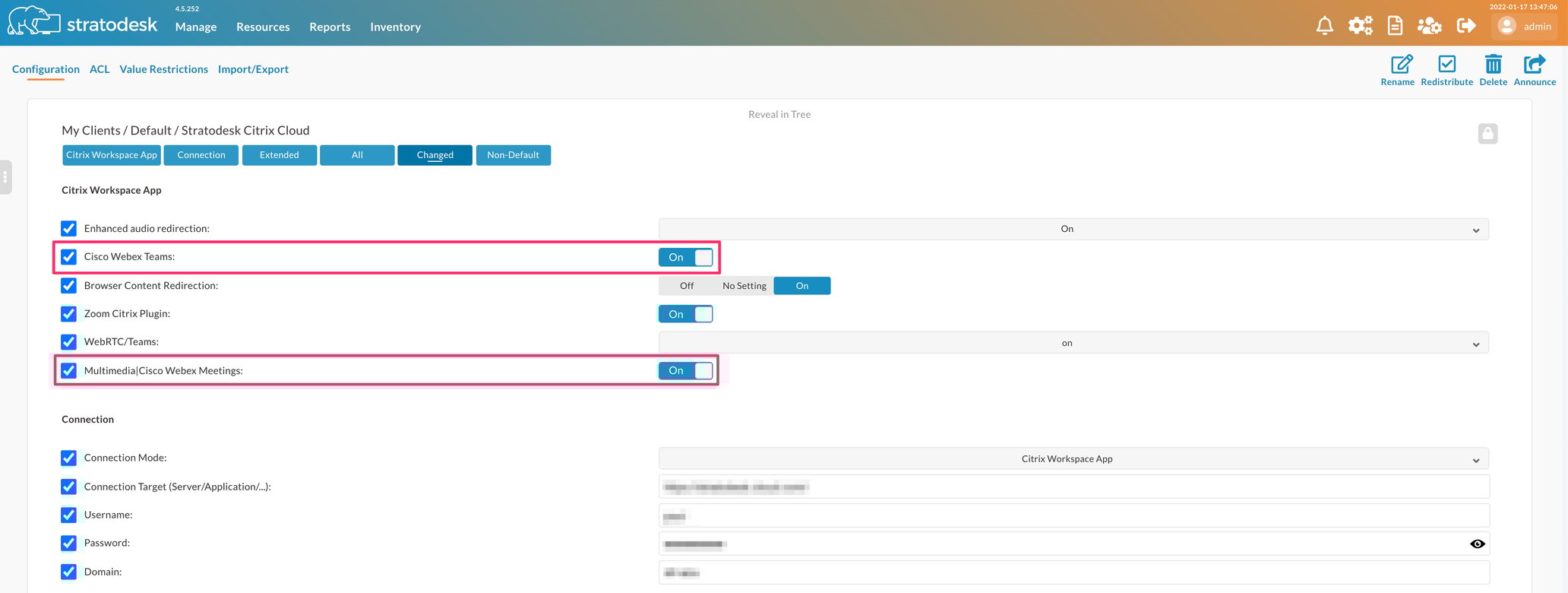Screen dimensions: 1568x593
Task: Open Connection Mode dropdown
Action: pos(1073,458)
